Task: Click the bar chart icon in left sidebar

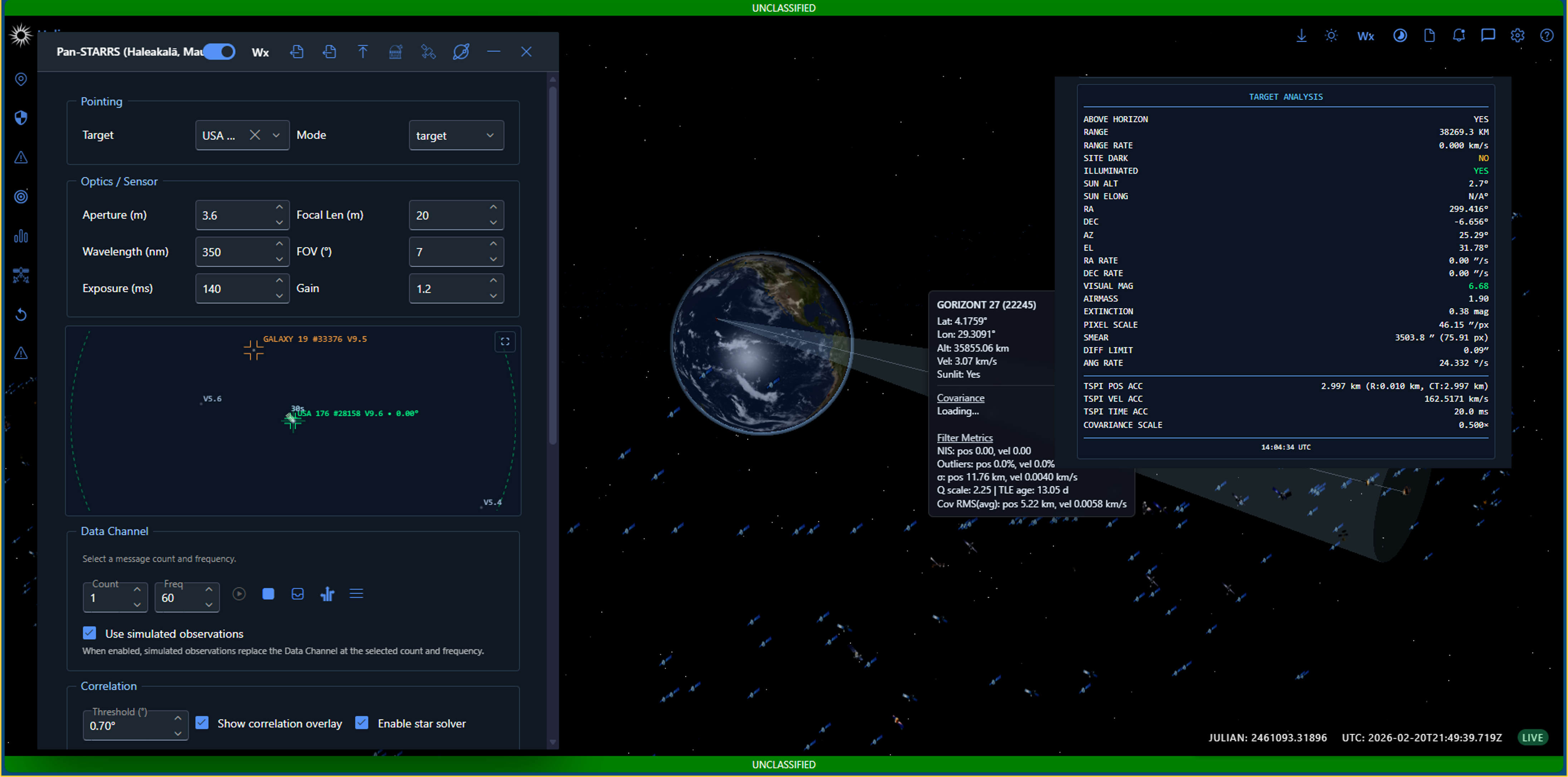Action: tap(21, 236)
